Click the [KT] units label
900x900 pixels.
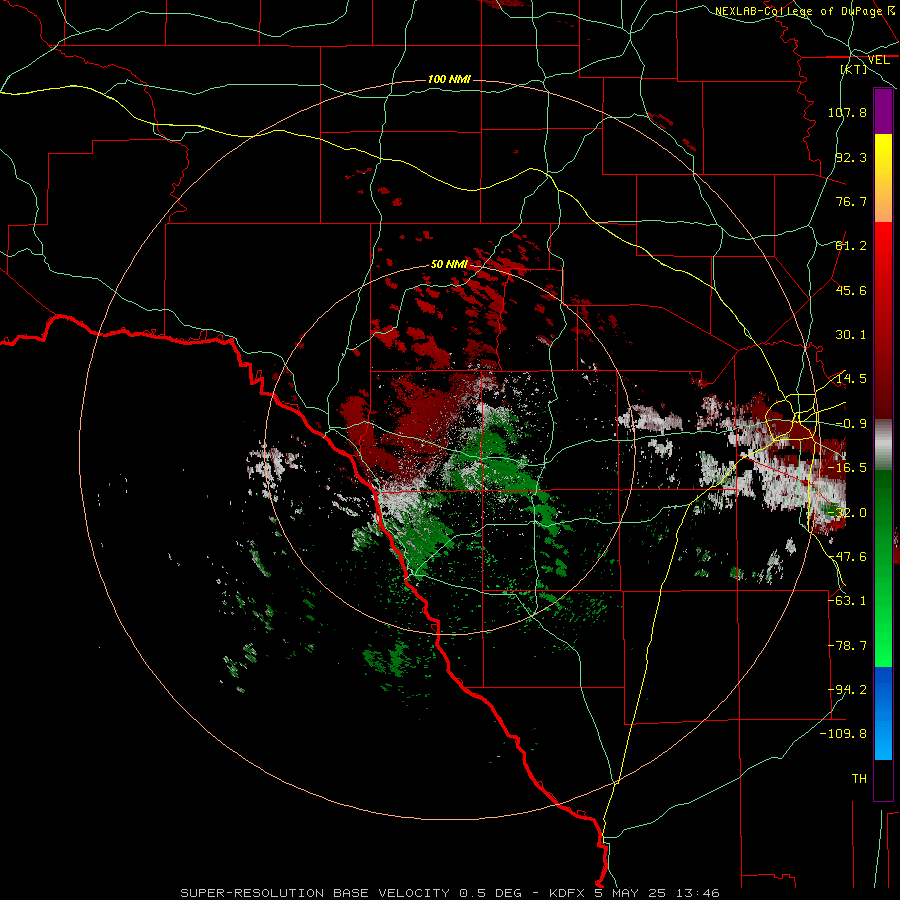(854, 69)
